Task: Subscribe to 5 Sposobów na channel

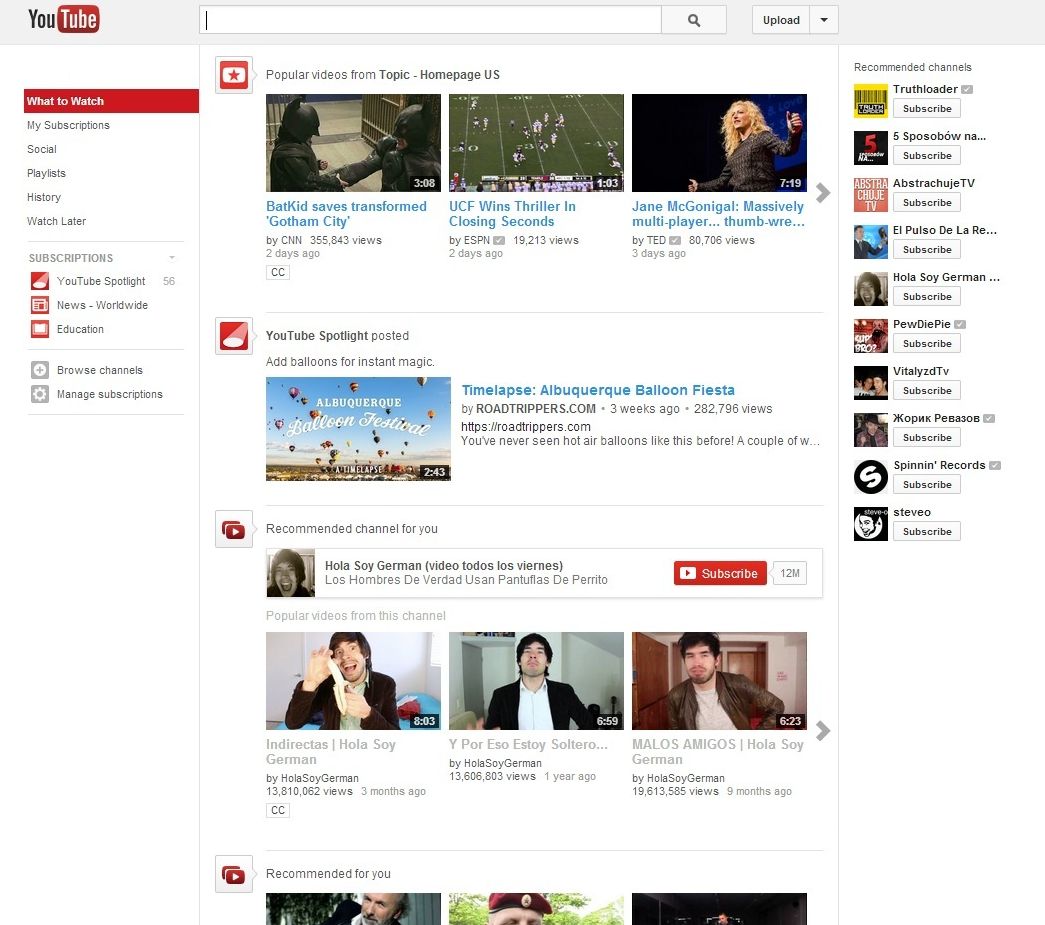Action: [926, 155]
